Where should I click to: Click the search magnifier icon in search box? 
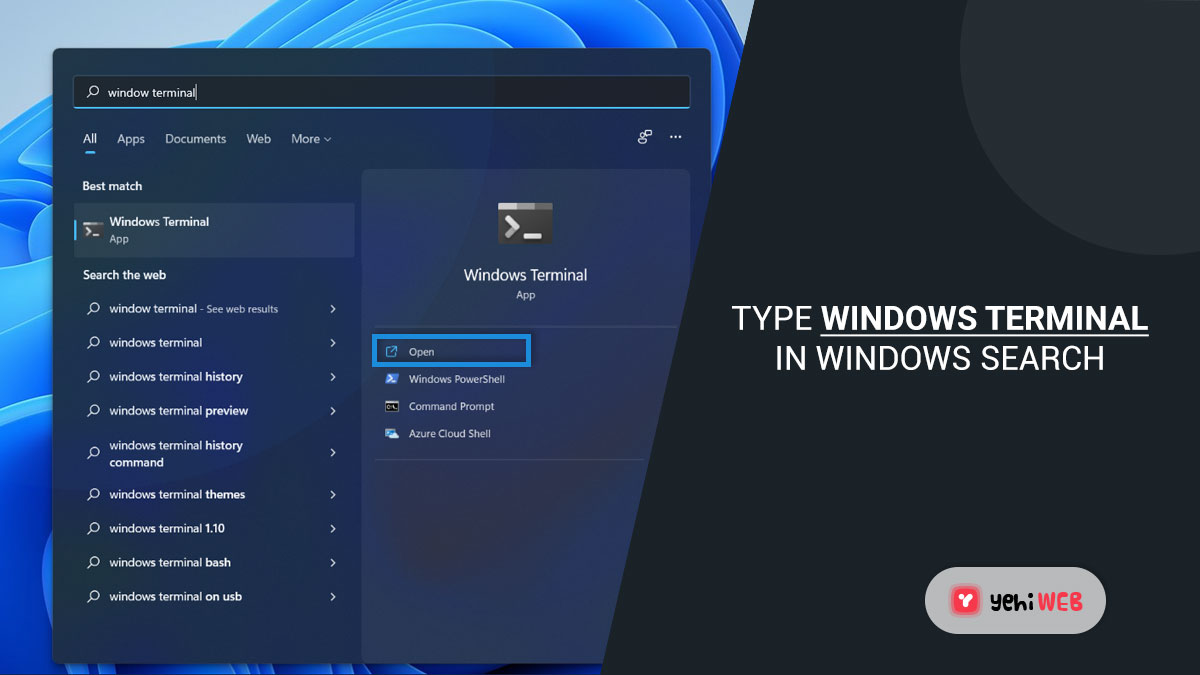93,92
